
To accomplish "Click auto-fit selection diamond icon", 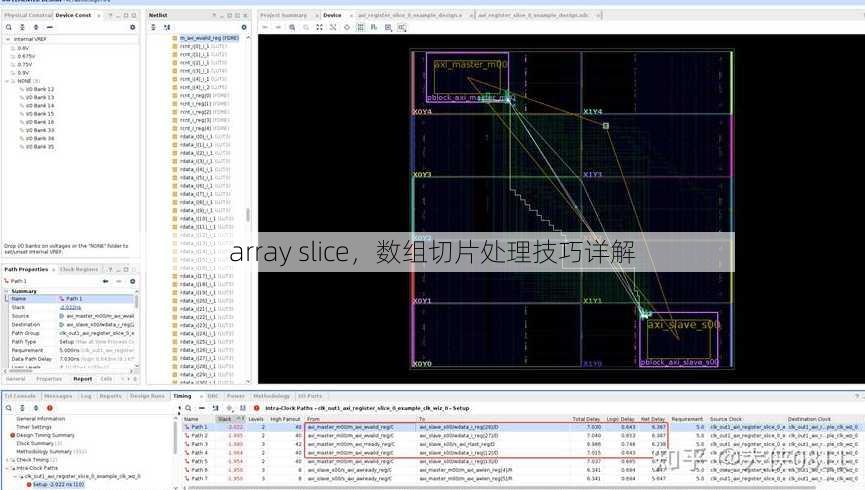I will pyautogui.click(x=347, y=27).
